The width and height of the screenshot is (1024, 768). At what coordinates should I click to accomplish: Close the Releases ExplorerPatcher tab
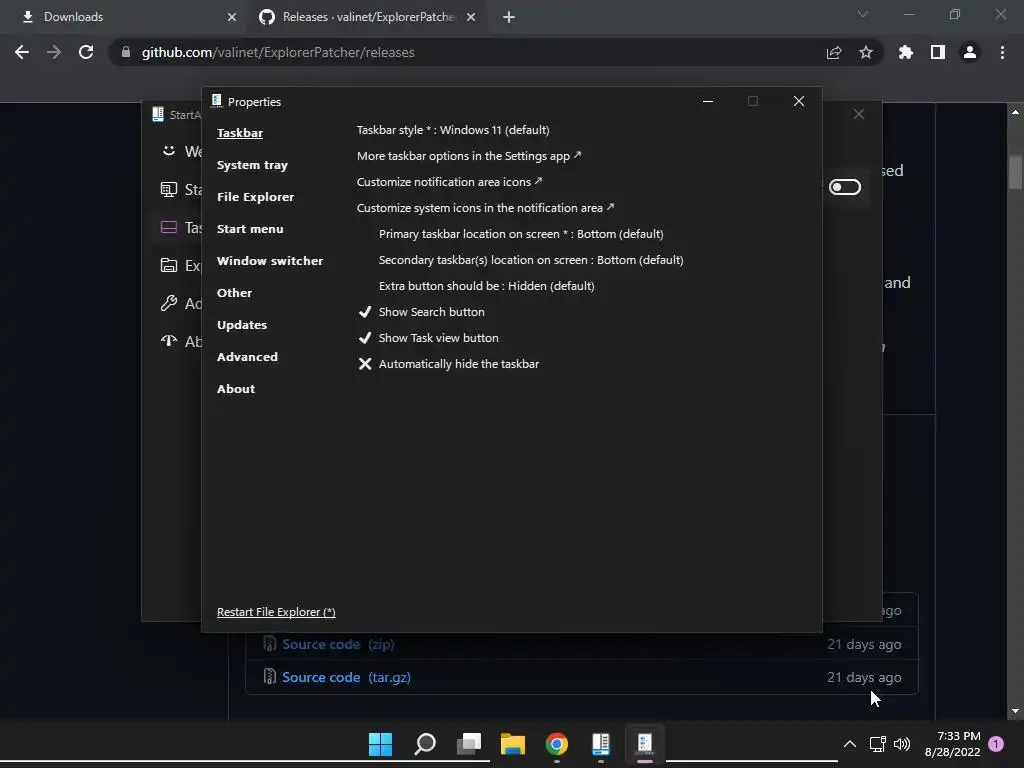[471, 17]
